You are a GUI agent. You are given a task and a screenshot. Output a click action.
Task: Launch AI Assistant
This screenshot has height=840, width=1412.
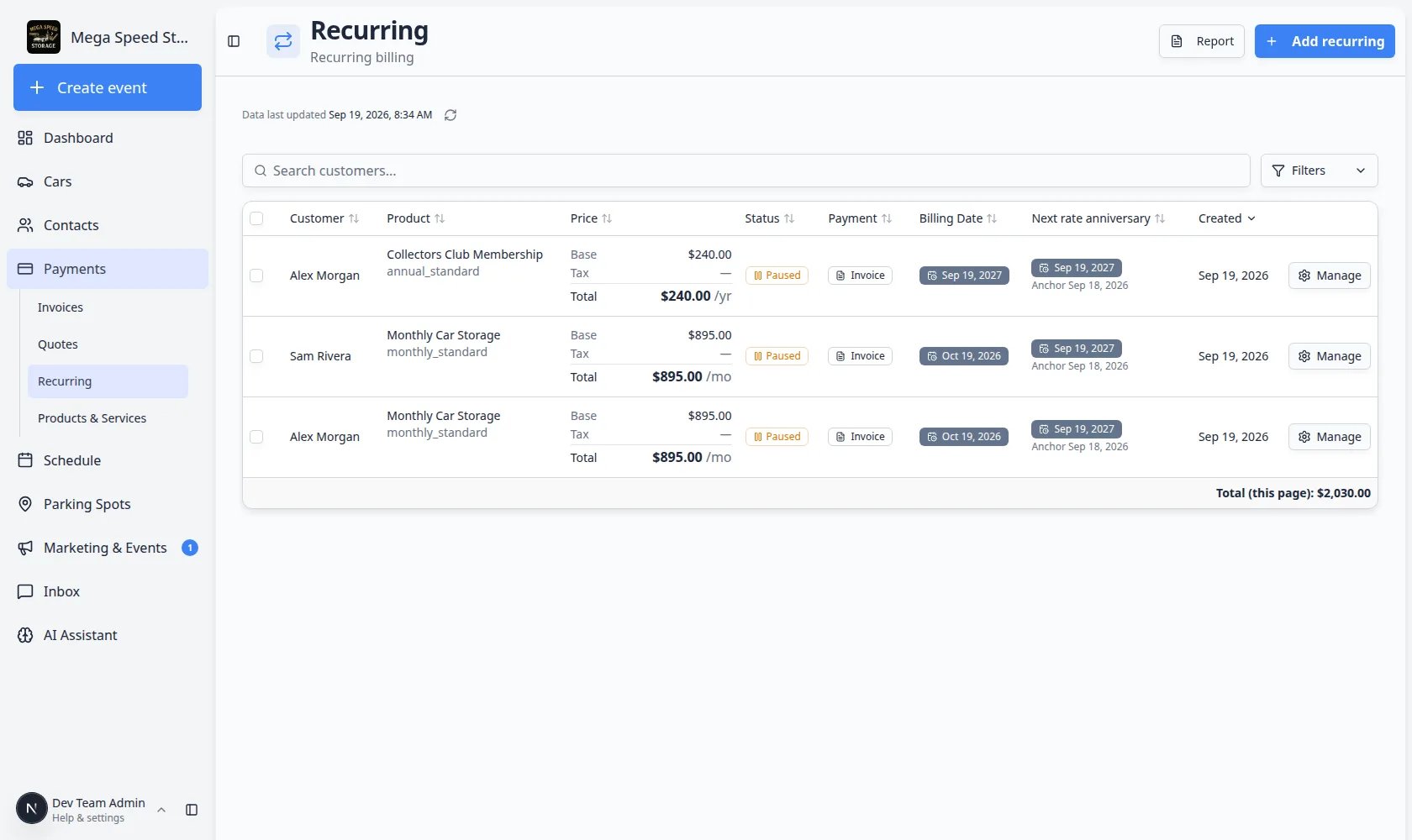(108, 635)
